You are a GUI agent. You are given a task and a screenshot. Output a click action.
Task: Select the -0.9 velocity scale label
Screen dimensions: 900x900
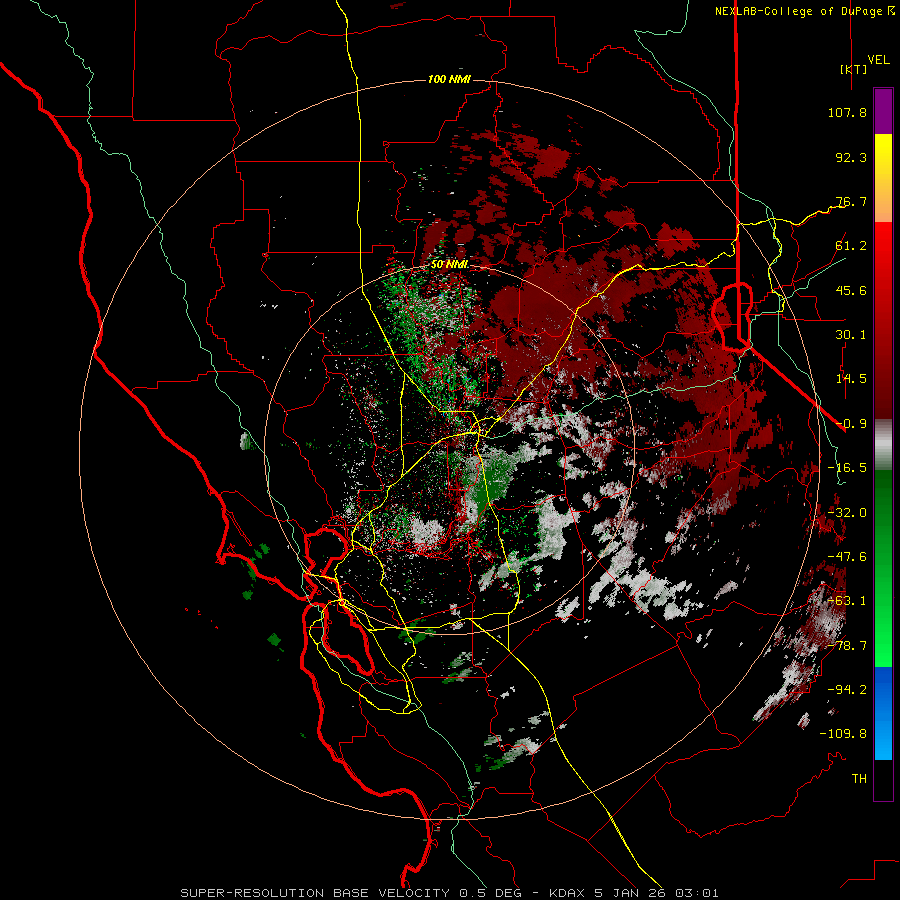(x=851, y=424)
